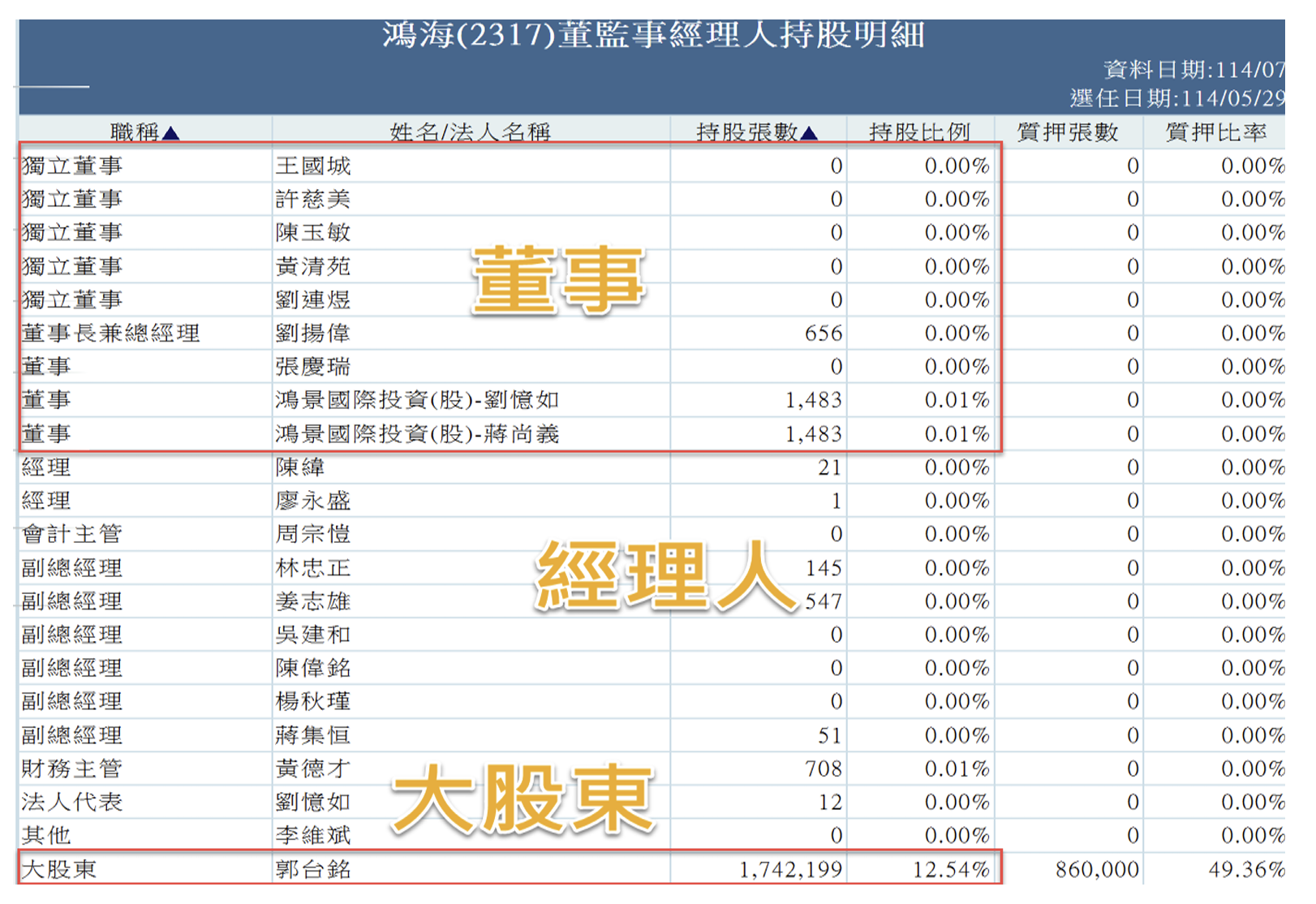Click the shareholding value 145
The image size is (1316, 904).
click(x=824, y=568)
